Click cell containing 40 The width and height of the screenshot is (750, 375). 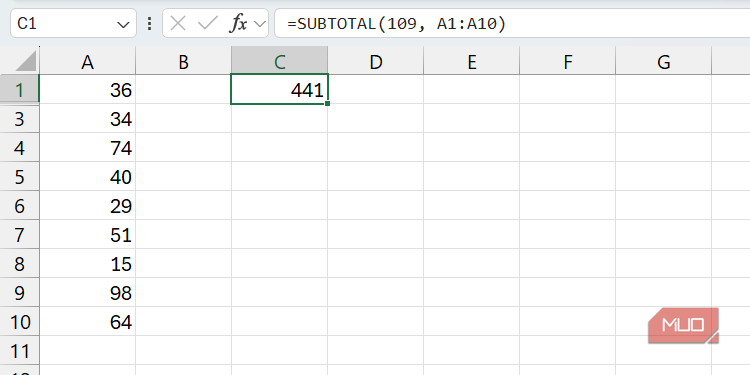[88, 176]
